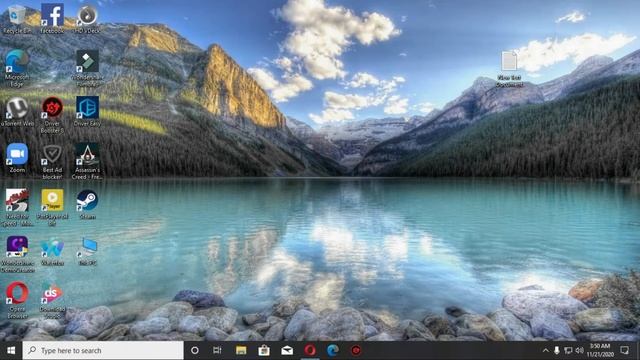Select the Zoom desktop shortcut
The height and width of the screenshot is (360, 640).
click(x=17, y=158)
